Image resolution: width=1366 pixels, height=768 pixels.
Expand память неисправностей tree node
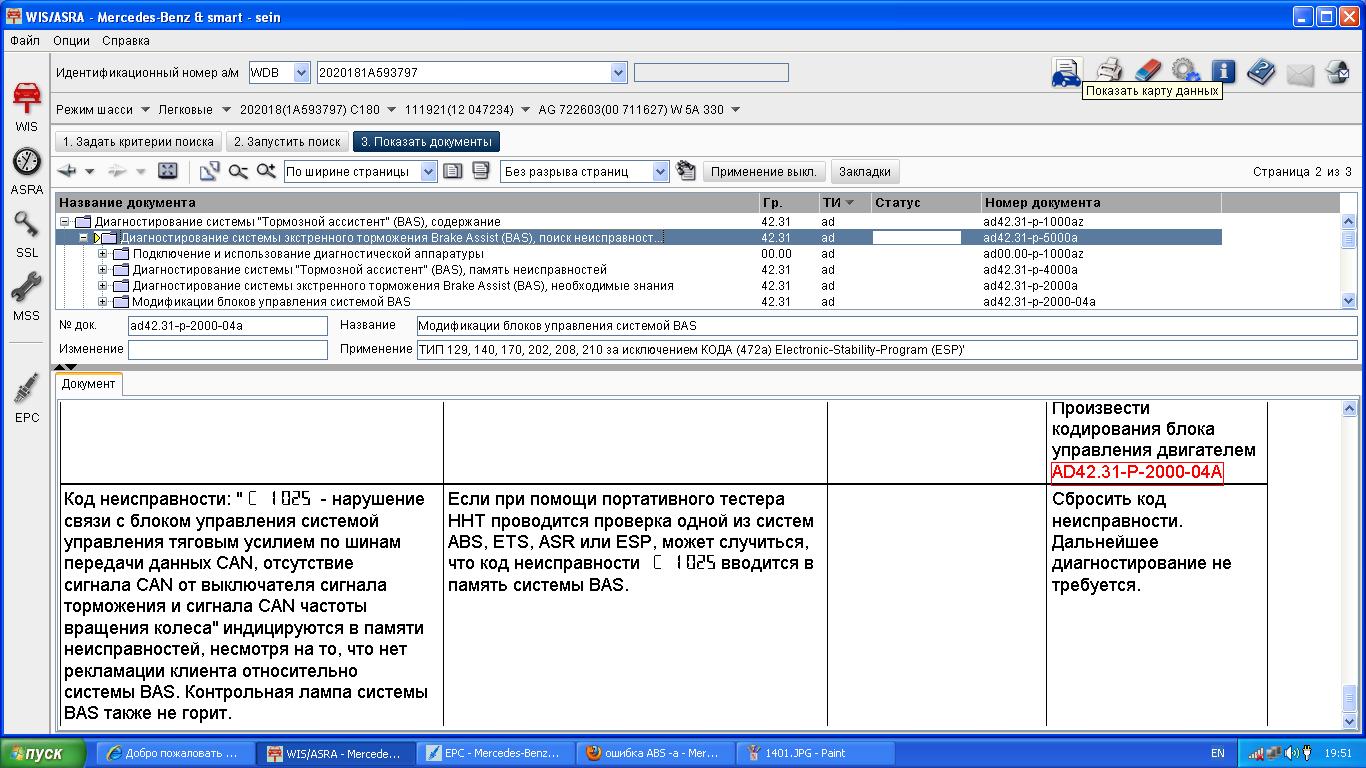[103, 270]
